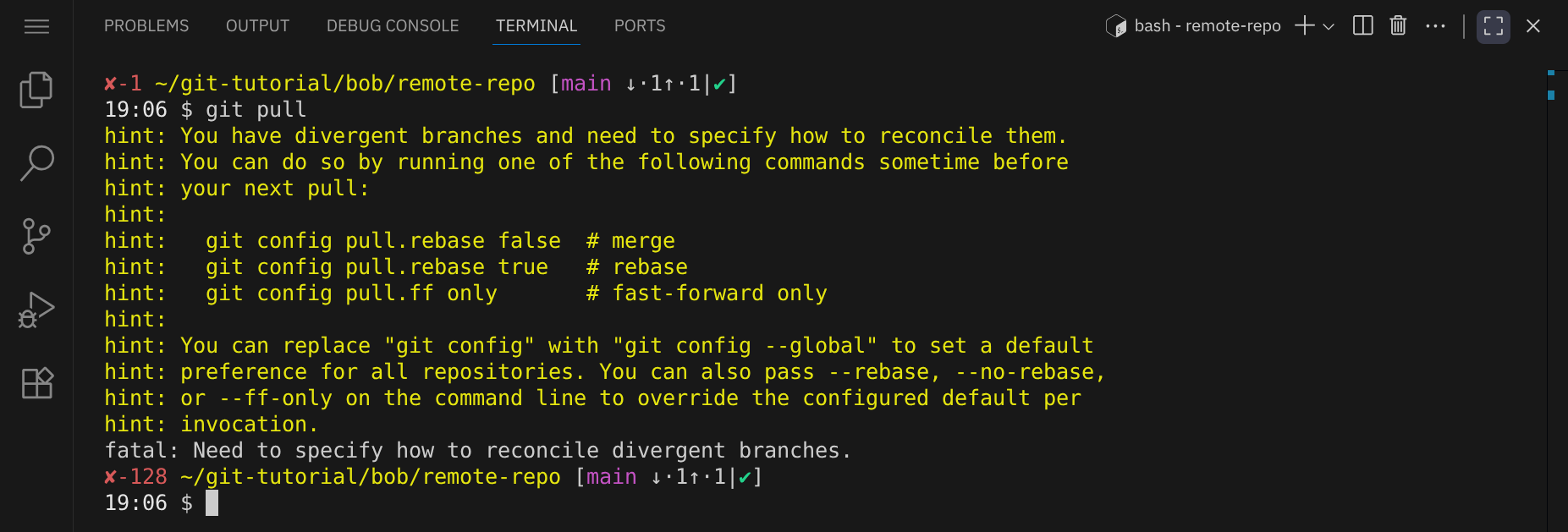
Task: Expand the launch profile dropdown chevron
Action: (1329, 26)
